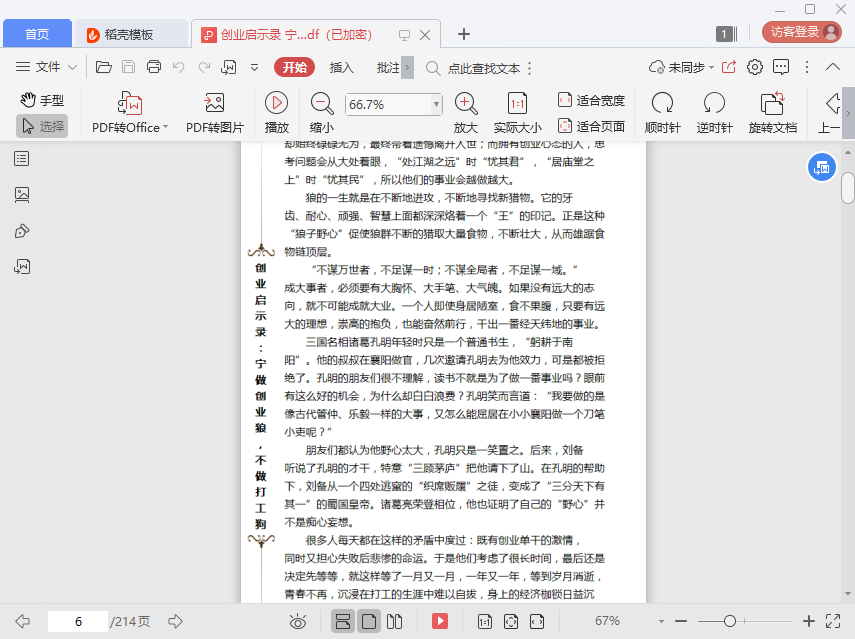Go to the next page arrow
The width and height of the screenshot is (855, 639).
coord(176,621)
